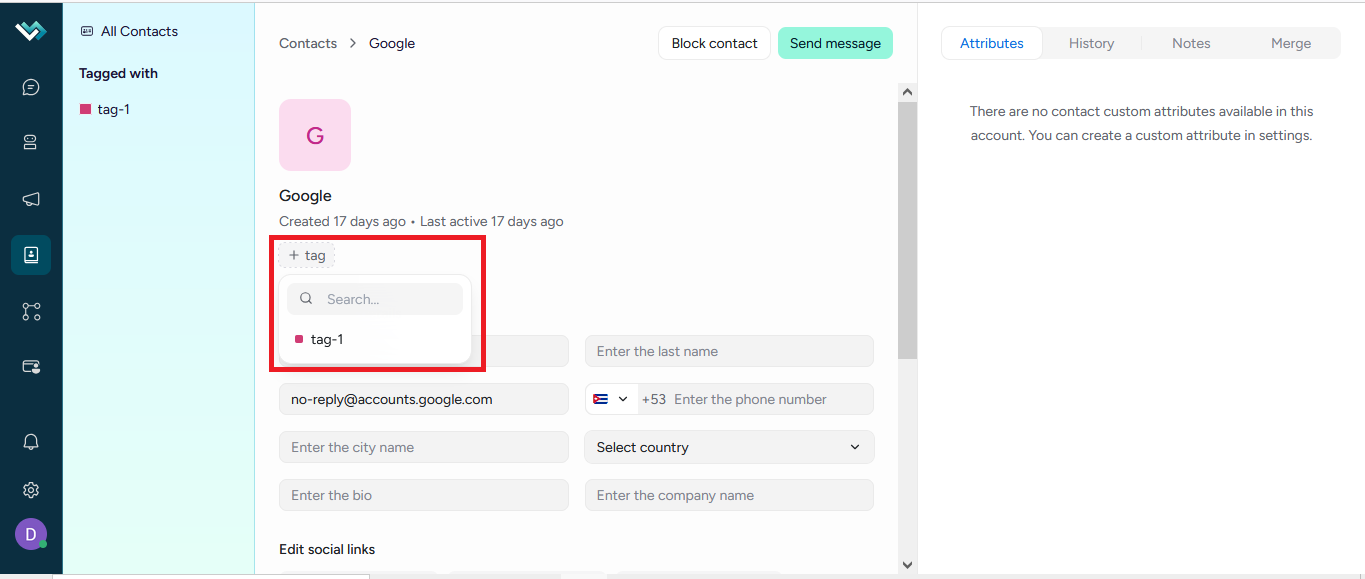Click the scrollbar down arrow
The image size is (1365, 579).
click(x=907, y=565)
